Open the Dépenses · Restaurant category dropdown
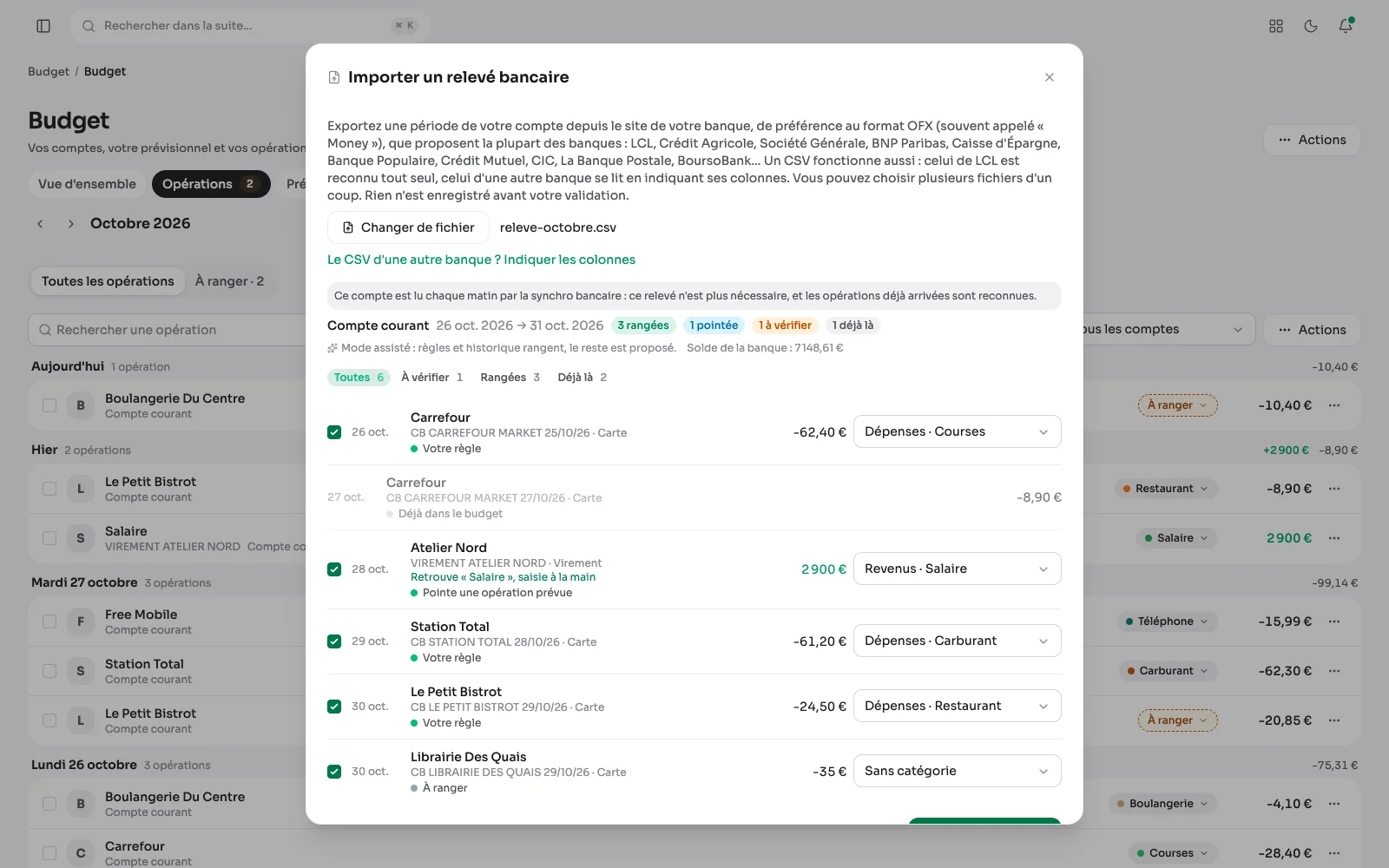 (957, 706)
